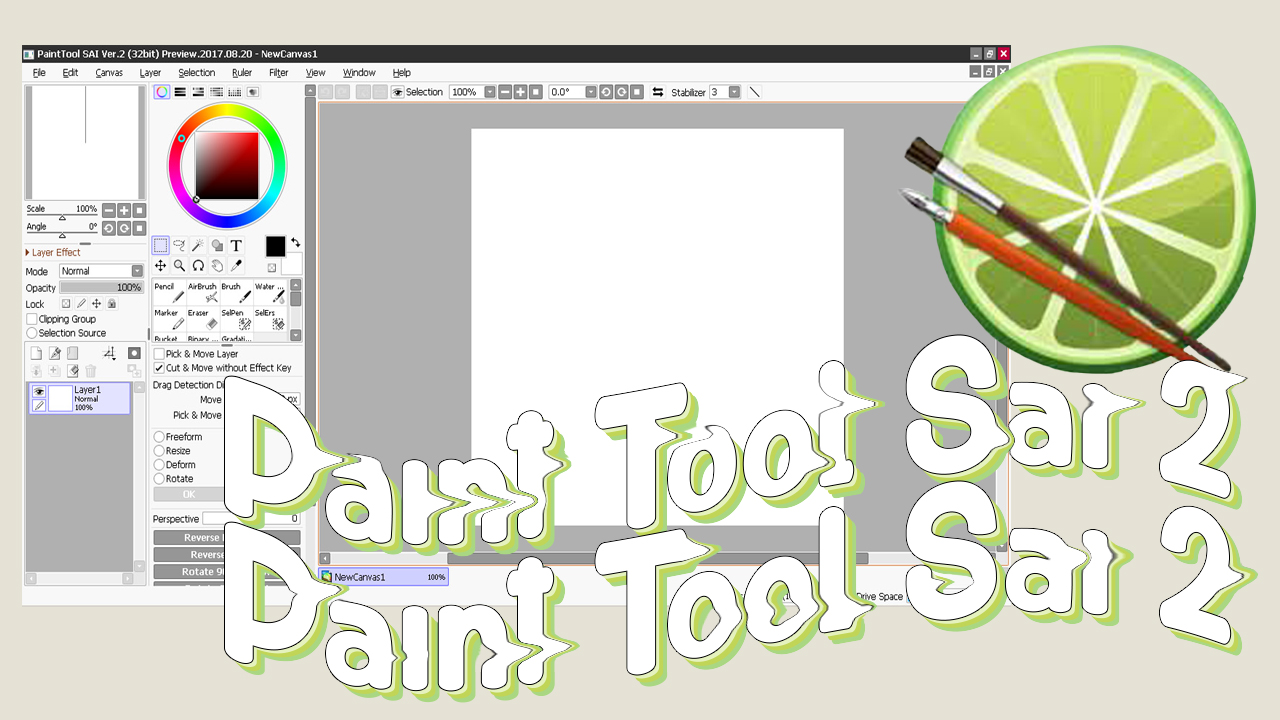The height and width of the screenshot is (720, 1280).
Task: Create a new normal layer
Action: point(37,353)
